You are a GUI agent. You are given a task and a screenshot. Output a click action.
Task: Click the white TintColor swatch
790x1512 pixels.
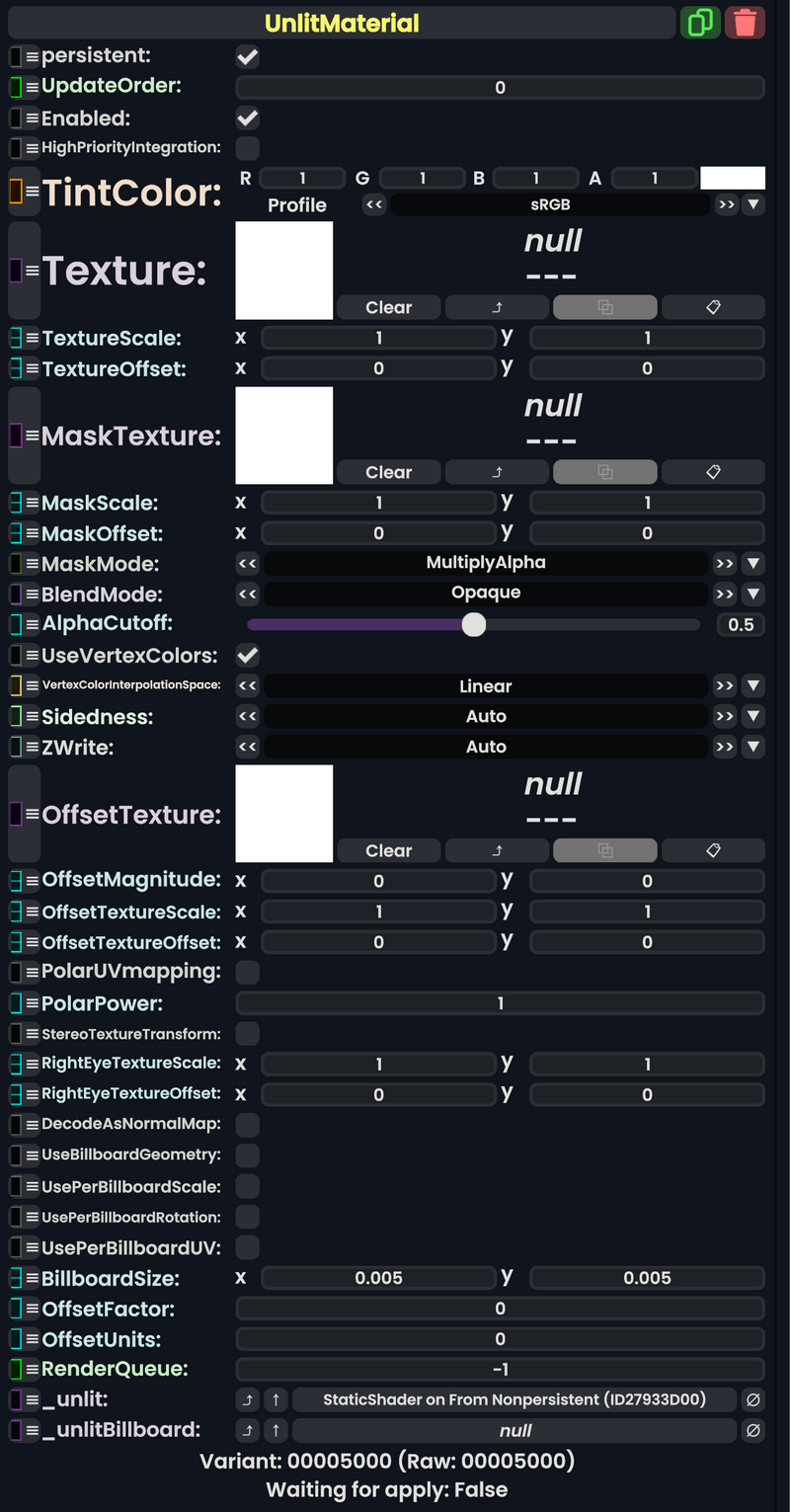(x=734, y=178)
